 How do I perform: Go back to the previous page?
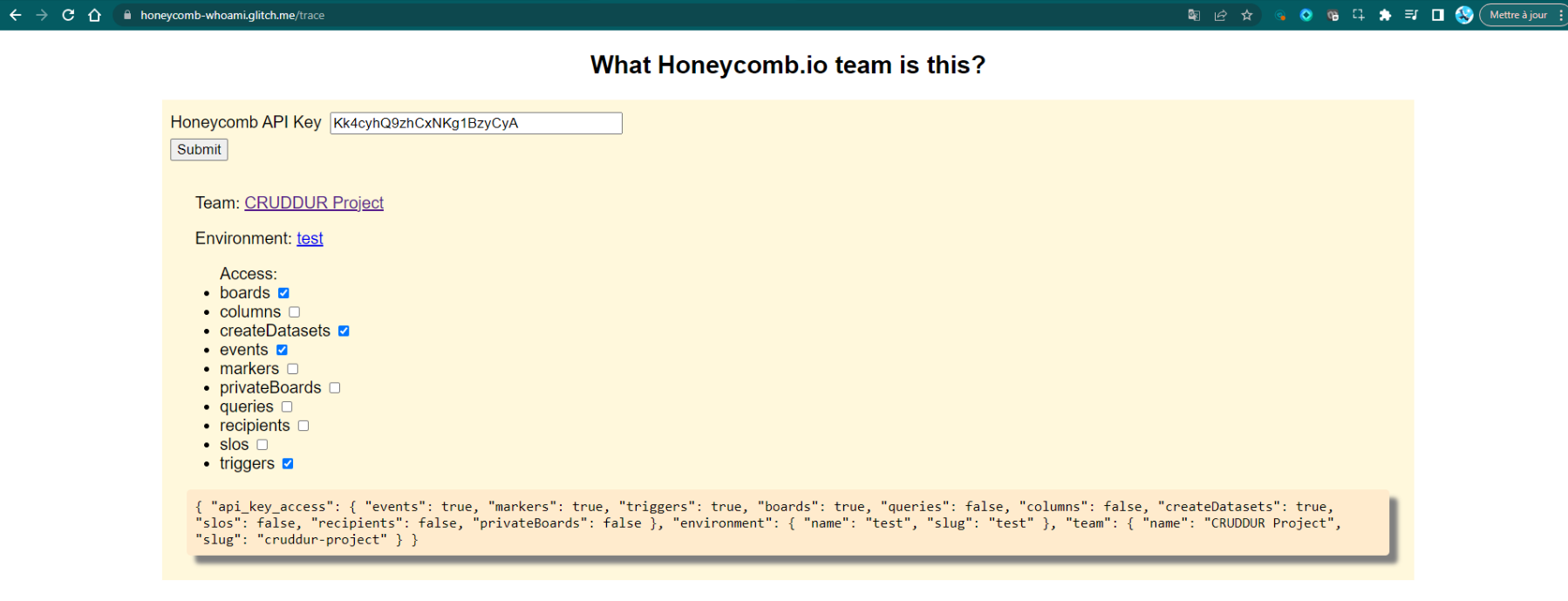pyautogui.click(x=15, y=15)
